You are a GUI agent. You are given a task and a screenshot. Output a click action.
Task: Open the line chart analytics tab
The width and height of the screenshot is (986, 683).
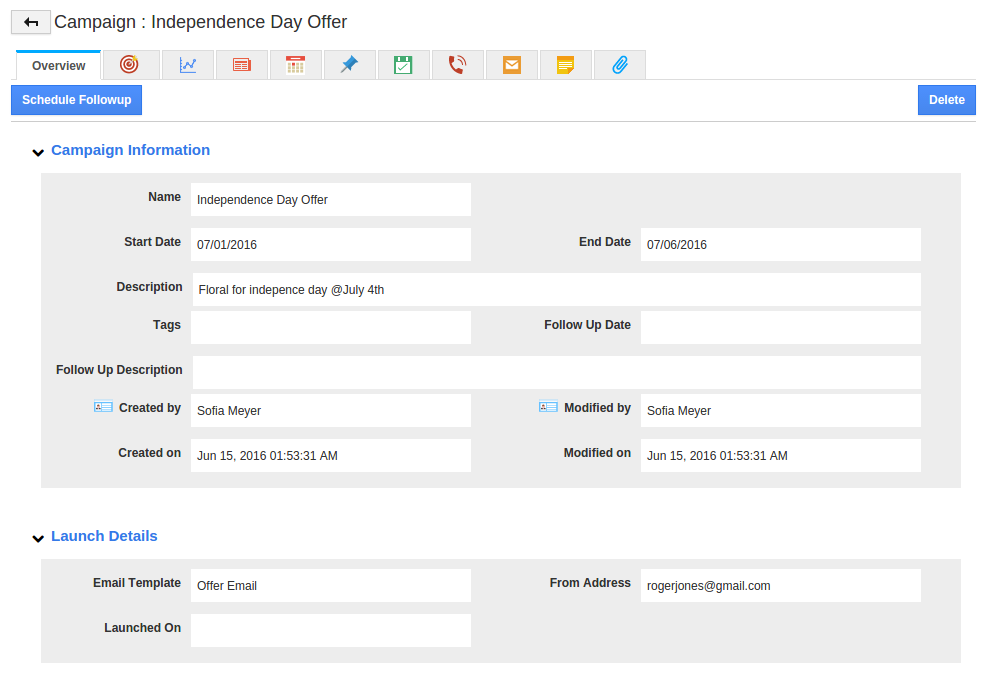(188, 65)
